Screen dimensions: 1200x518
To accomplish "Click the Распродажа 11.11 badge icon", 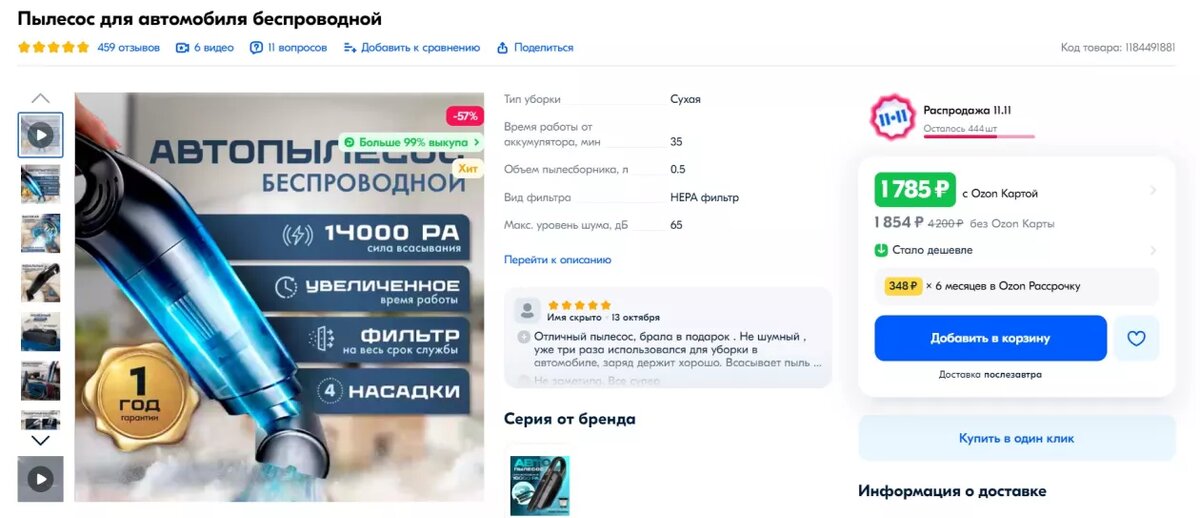I will (892, 118).
